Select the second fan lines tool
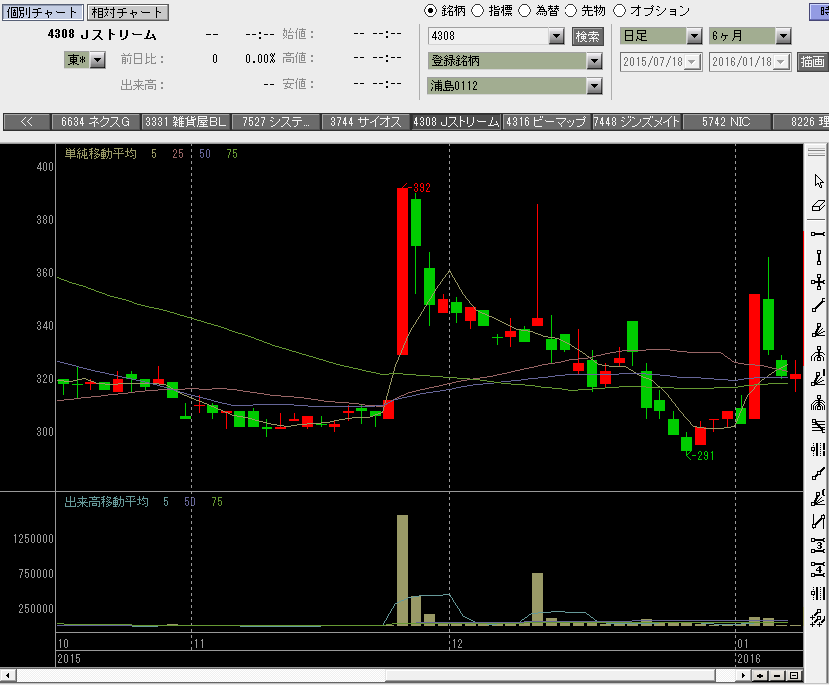 (818, 378)
